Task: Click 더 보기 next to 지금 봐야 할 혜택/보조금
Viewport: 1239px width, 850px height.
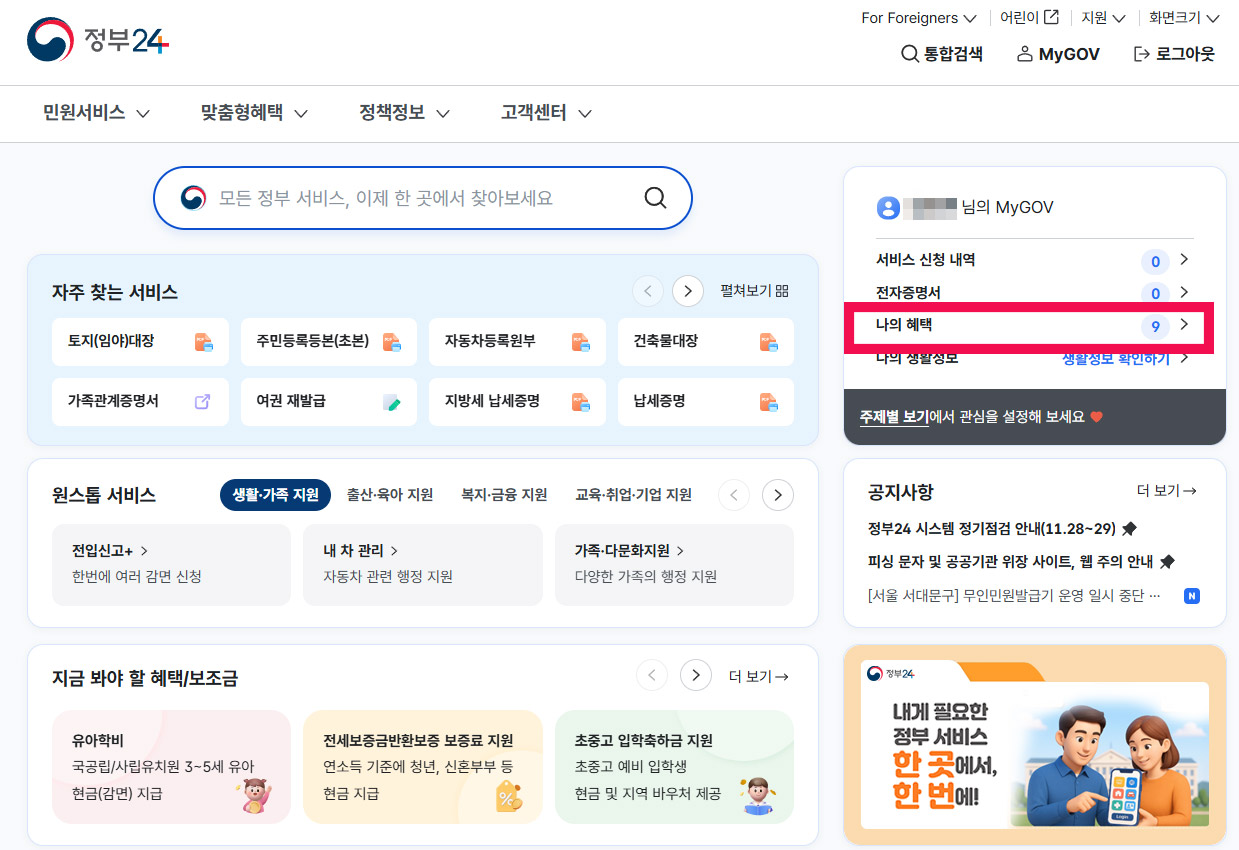Action: 758,675
